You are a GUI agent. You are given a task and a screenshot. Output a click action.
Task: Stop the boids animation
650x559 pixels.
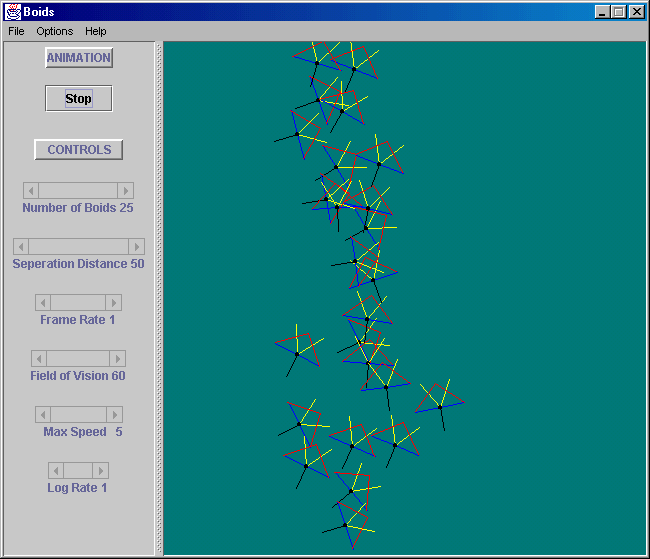point(79,98)
